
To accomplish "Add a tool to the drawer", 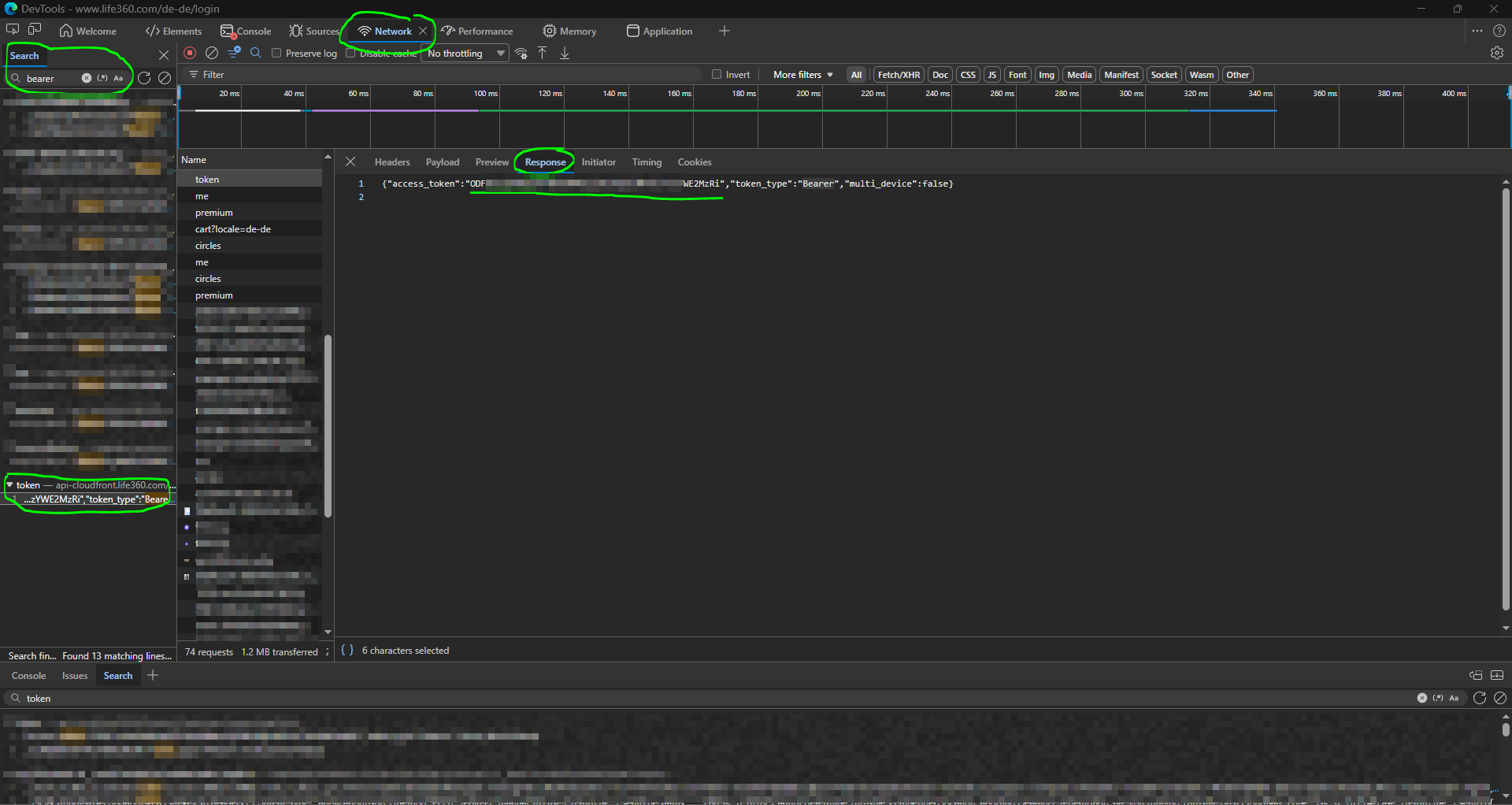I will coord(153,675).
